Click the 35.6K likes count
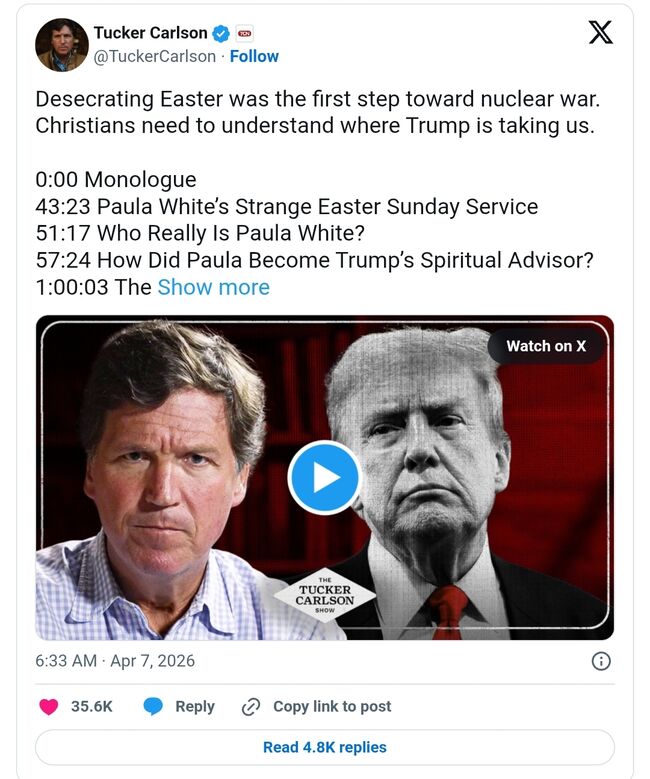Screen dimensions: 650x779 pos(92,706)
